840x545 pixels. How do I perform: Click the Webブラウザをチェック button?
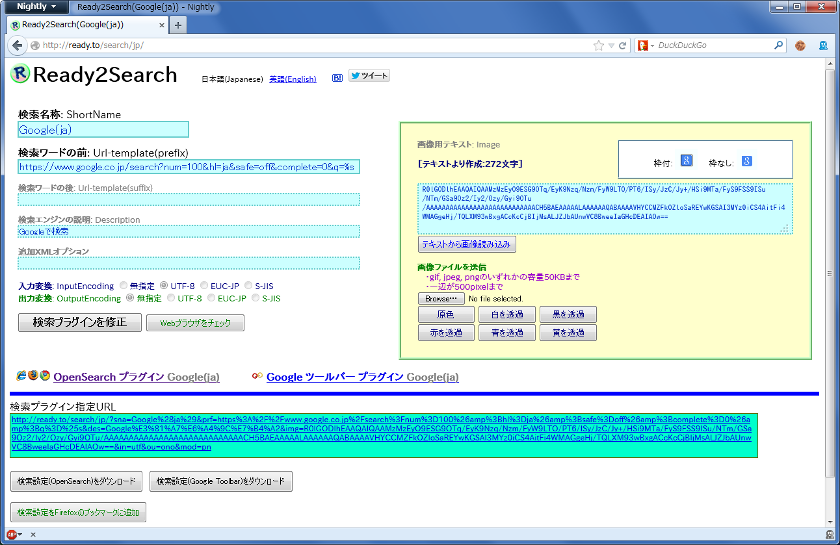pos(196,323)
